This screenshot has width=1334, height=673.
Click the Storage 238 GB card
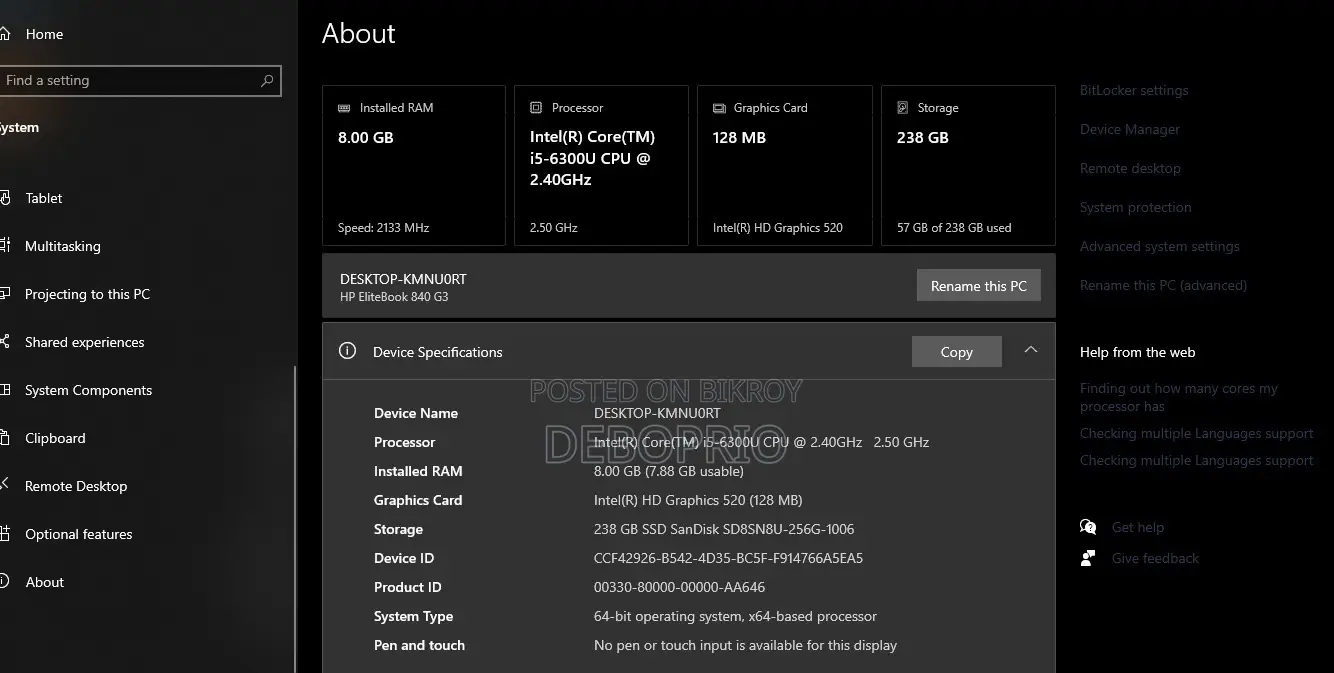tap(968, 165)
